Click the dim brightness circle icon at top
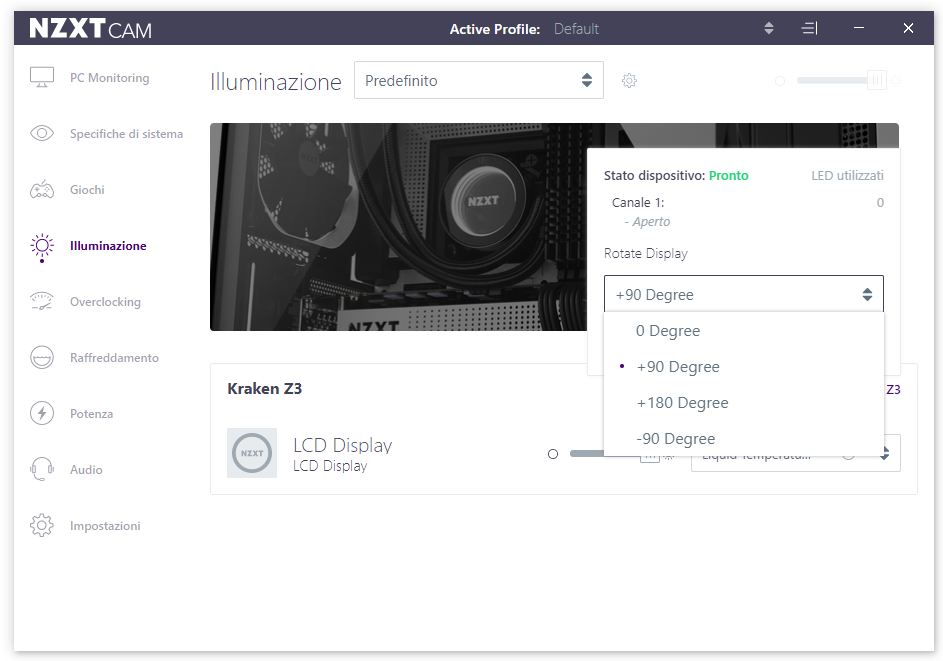This screenshot has width=943, height=661. tap(780, 81)
